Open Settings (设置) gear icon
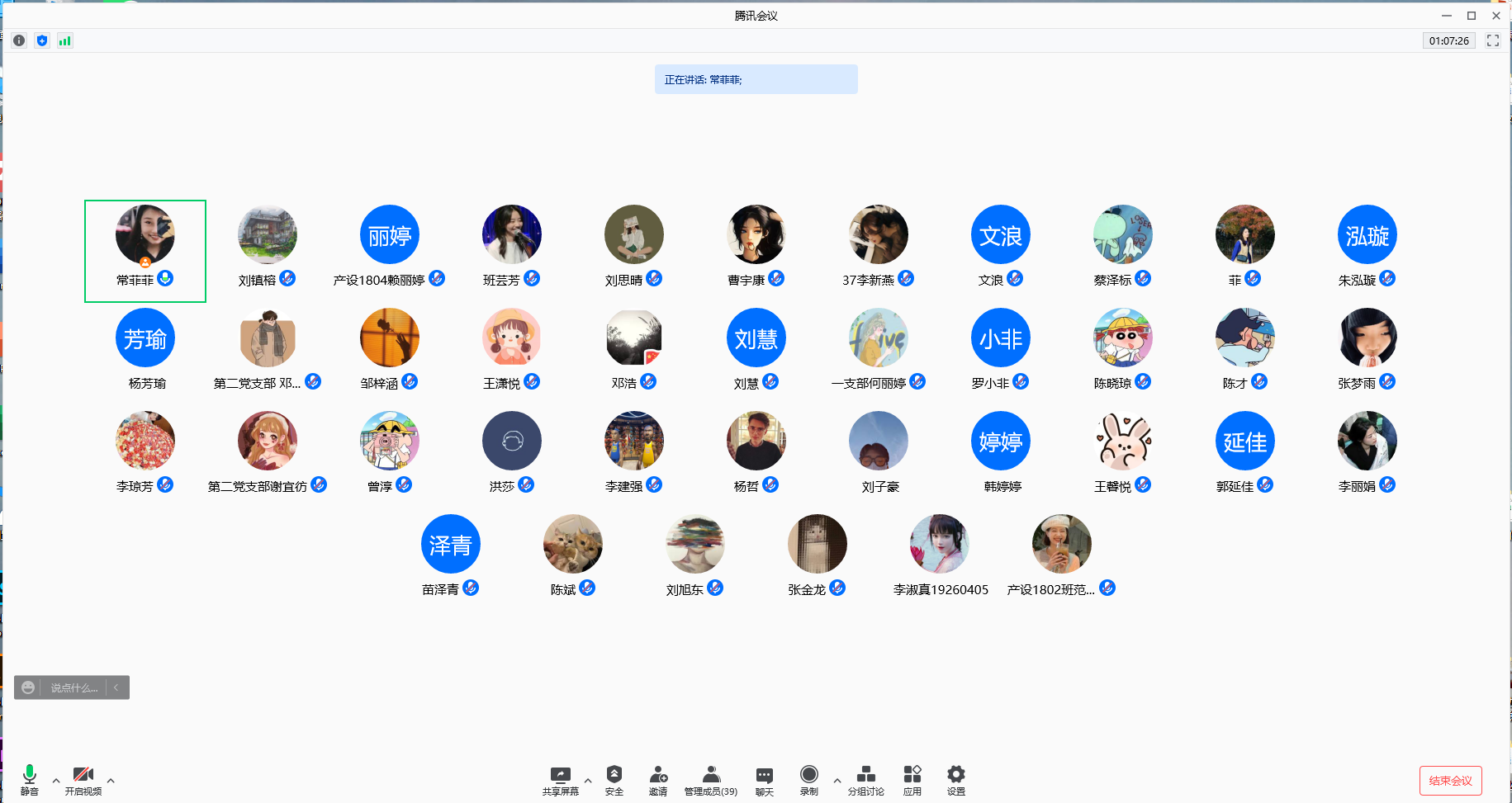 coord(955,779)
